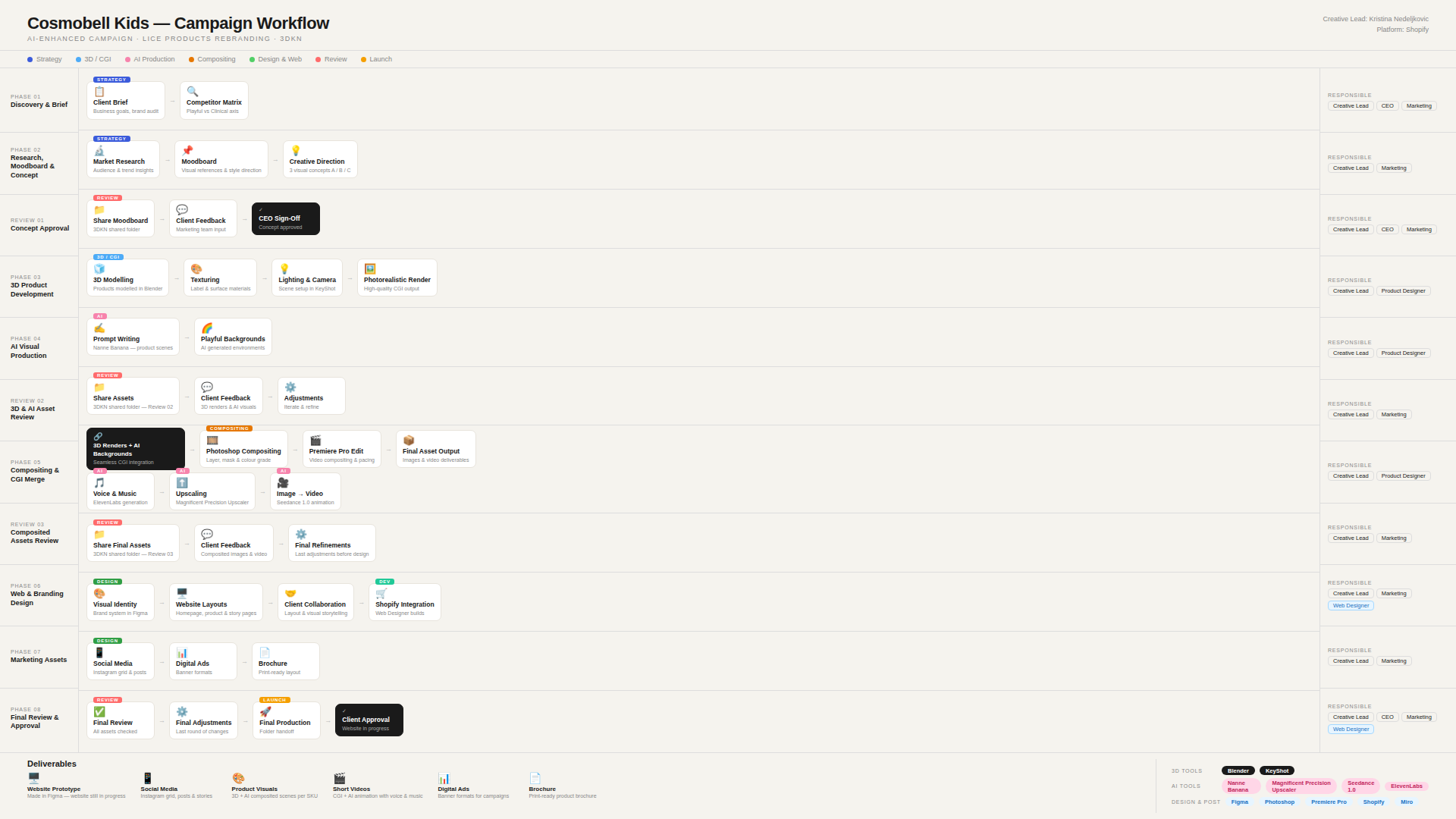
Task: Toggle the AI Production legend filter
Action: point(150,59)
